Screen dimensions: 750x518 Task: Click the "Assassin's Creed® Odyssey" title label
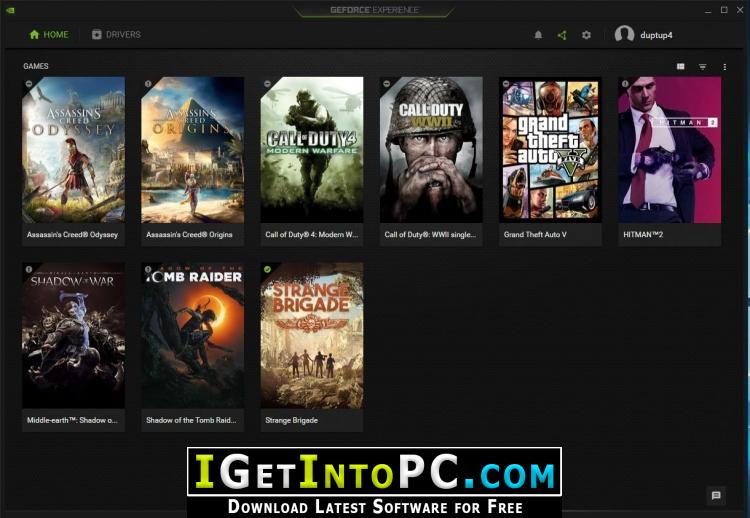[72, 234]
